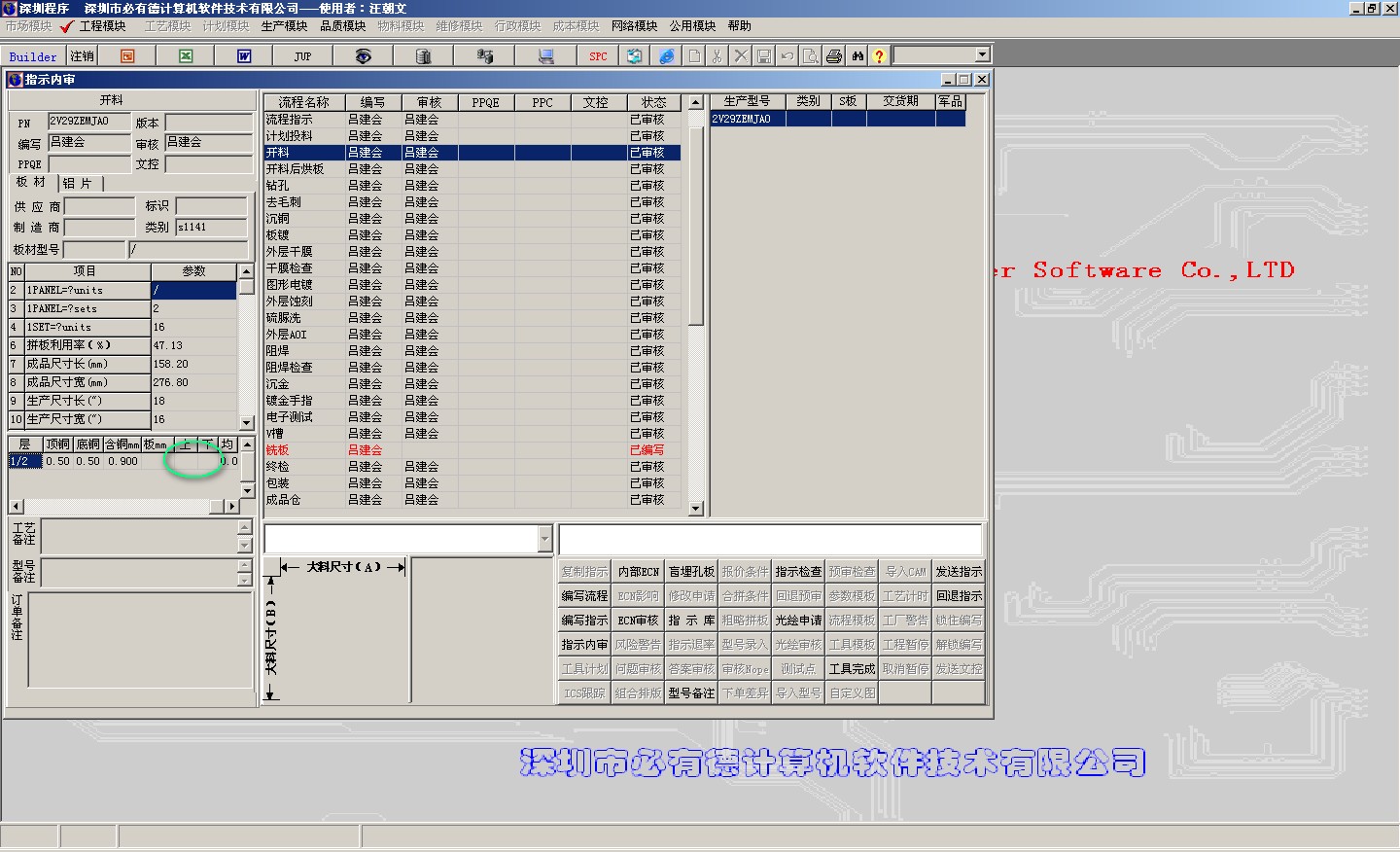Image resolution: width=1400 pixels, height=852 pixels.
Task: Switch to the 板材 tab
Action: pyautogui.click(x=30, y=182)
